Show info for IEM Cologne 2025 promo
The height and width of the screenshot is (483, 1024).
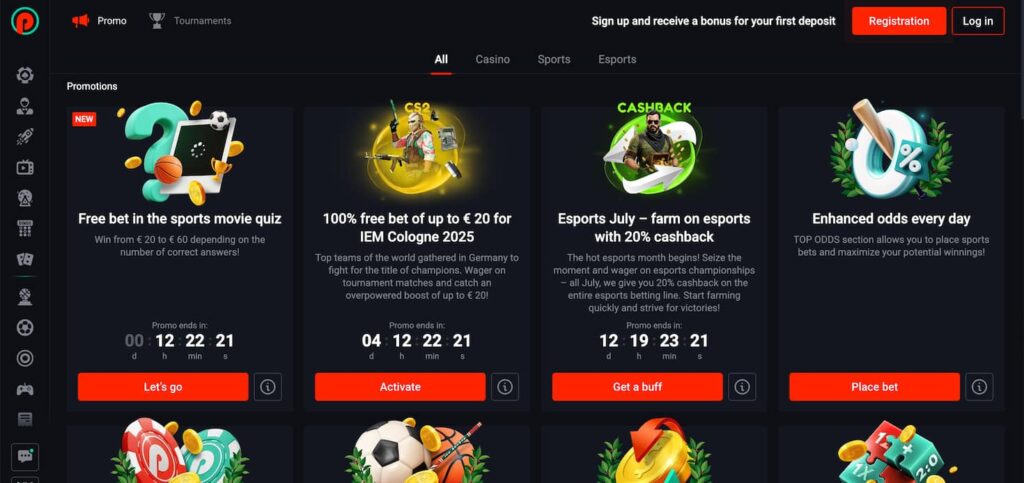point(505,387)
